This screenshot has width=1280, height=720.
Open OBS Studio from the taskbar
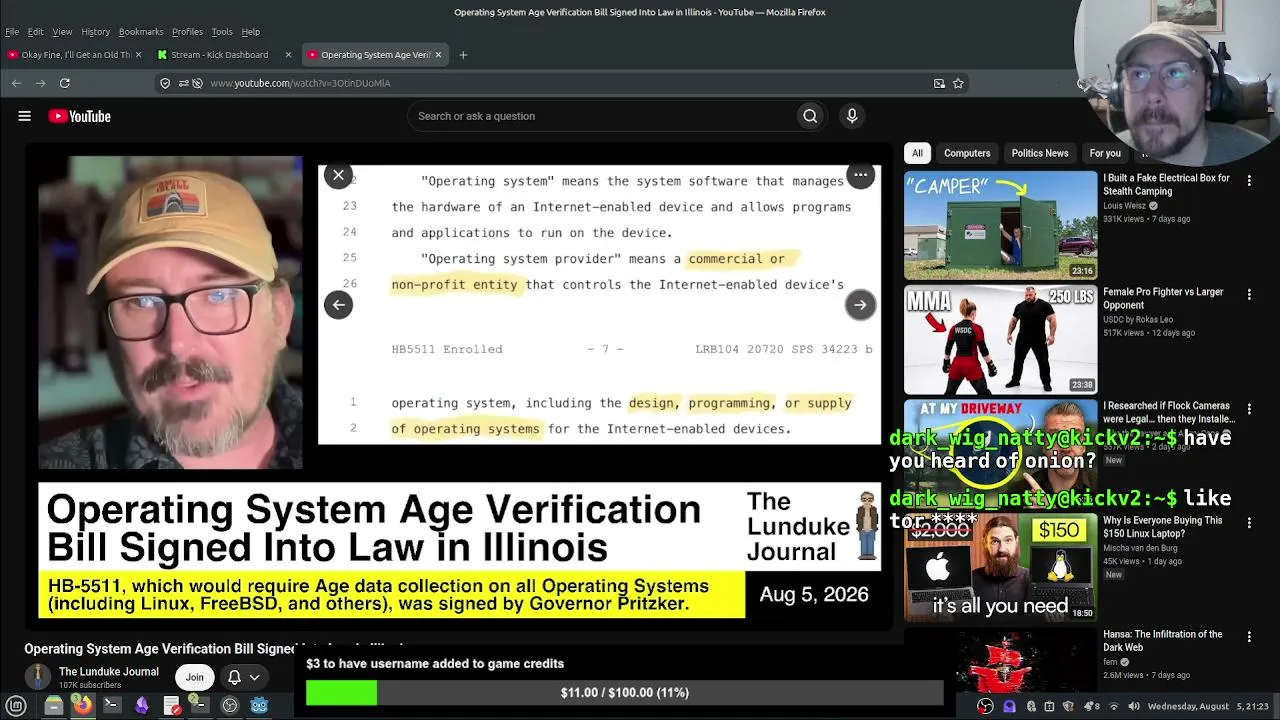click(229, 705)
